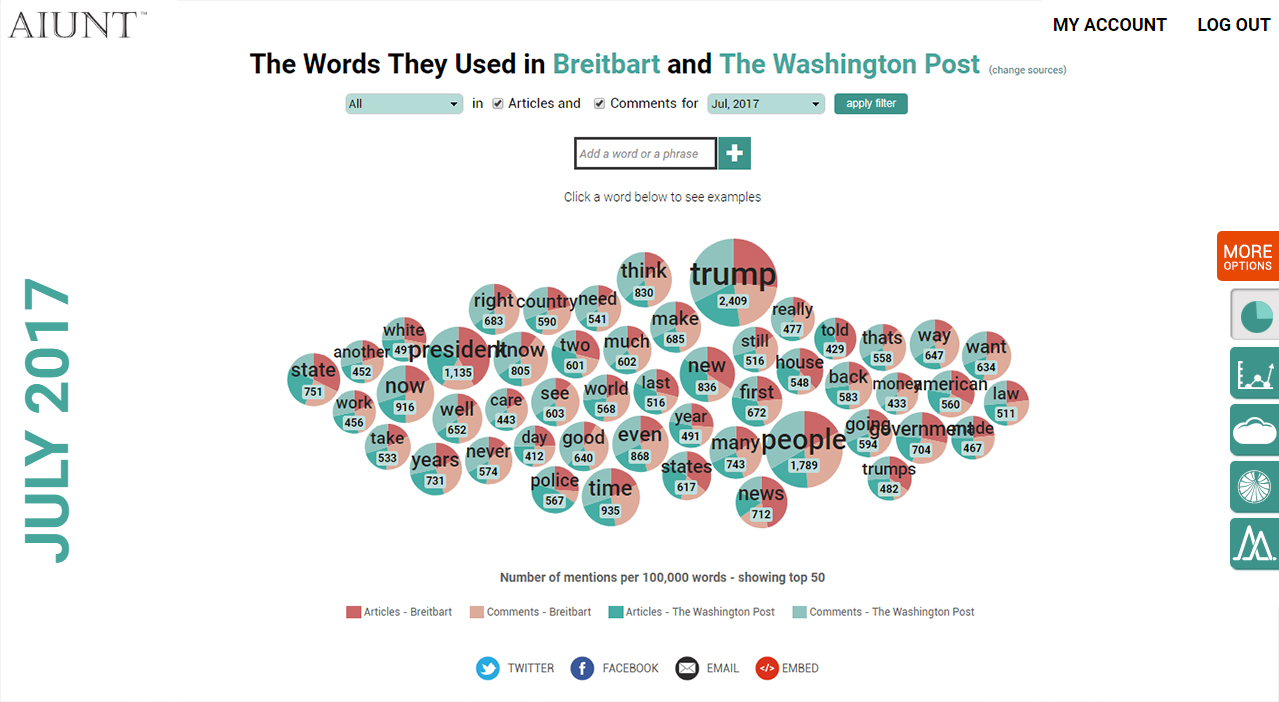Focus the Add a word or phrase field
This screenshot has width=1279, height=702.
pyautogui.click(x=646, y=153)
